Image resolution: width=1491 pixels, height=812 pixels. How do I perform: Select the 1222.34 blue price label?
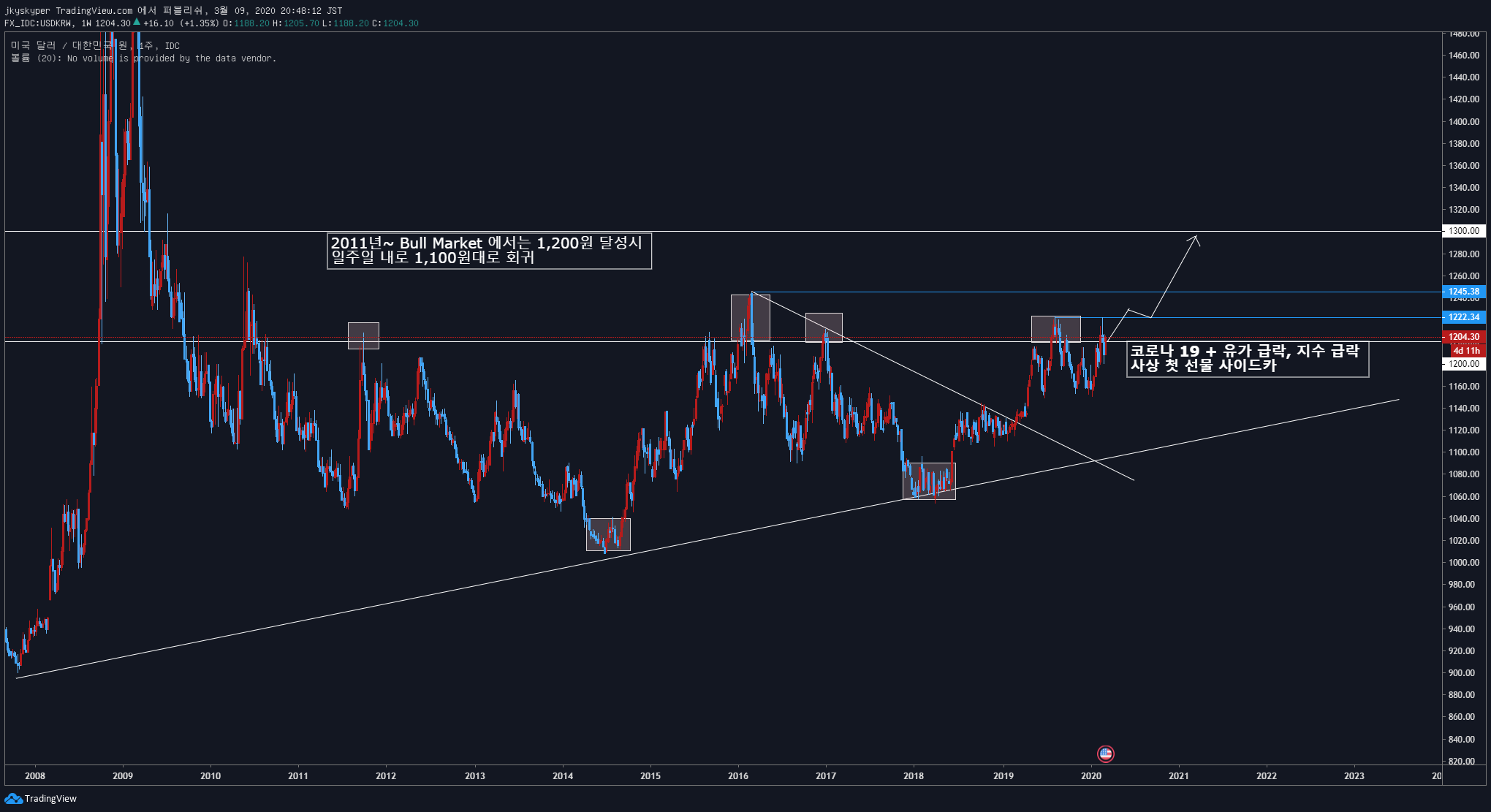click(x=1463, y=317)
